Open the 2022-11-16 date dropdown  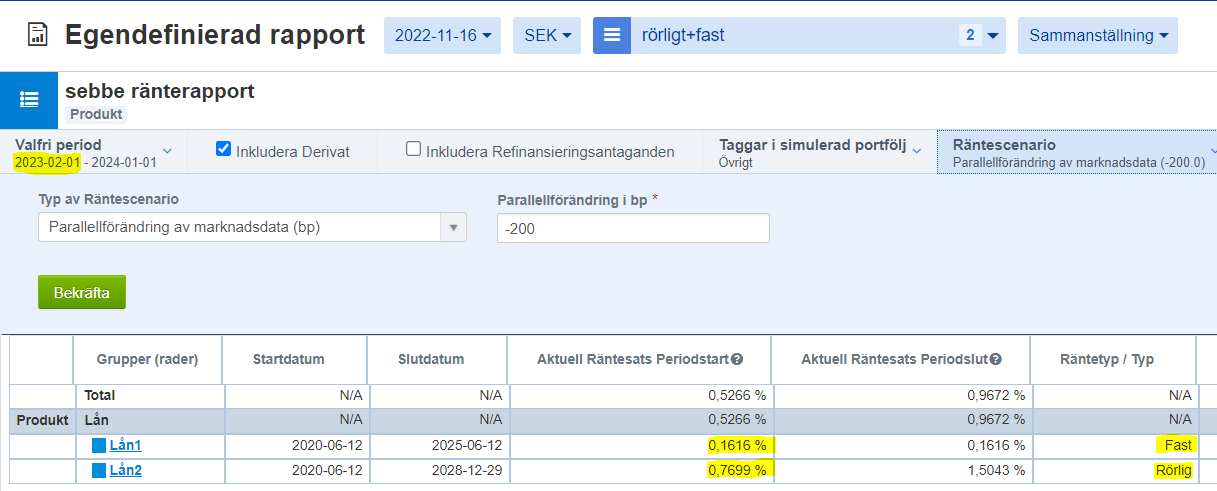click(442, 36)
